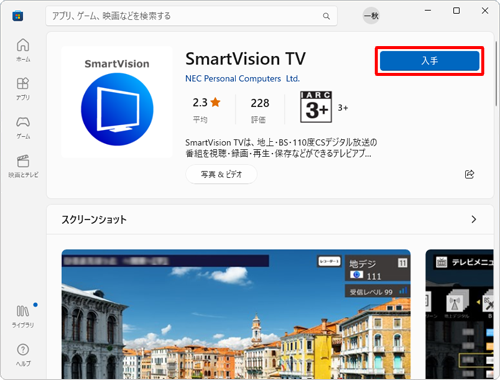Open the ホーム (Home) sidebar section
Image resolution: width=500 pixels, height=380 pixels.
pyautogui.click(x=23, y=50)
